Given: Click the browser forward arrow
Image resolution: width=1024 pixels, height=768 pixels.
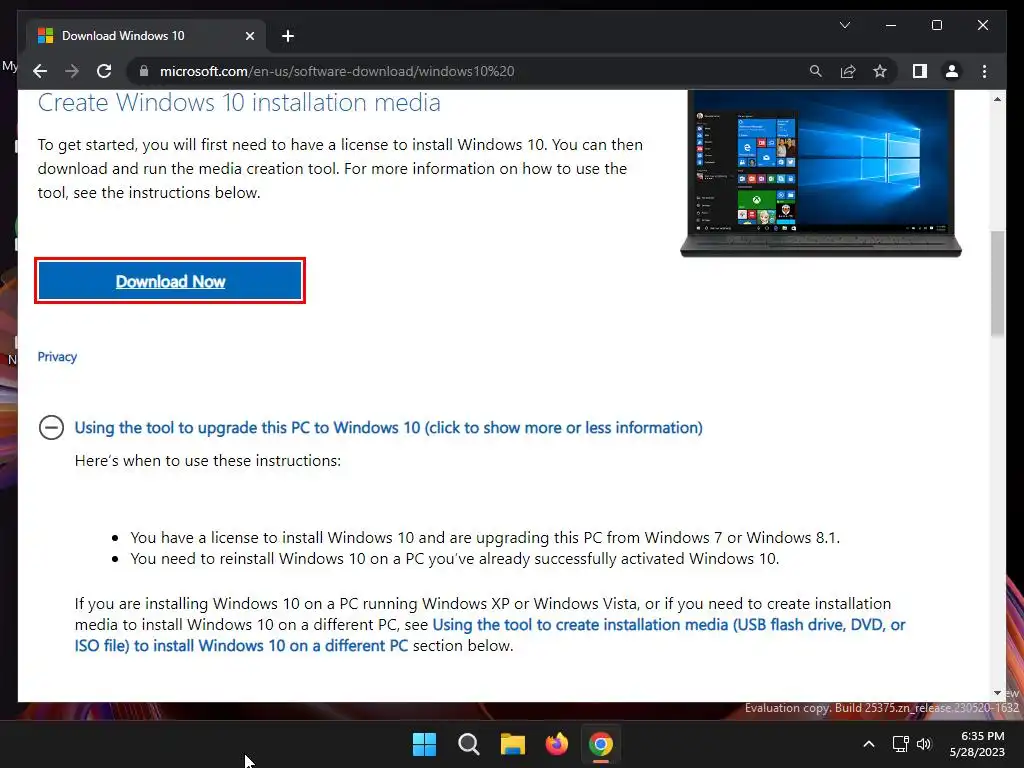Looking at the screenshot, I should tap(72, 71).
